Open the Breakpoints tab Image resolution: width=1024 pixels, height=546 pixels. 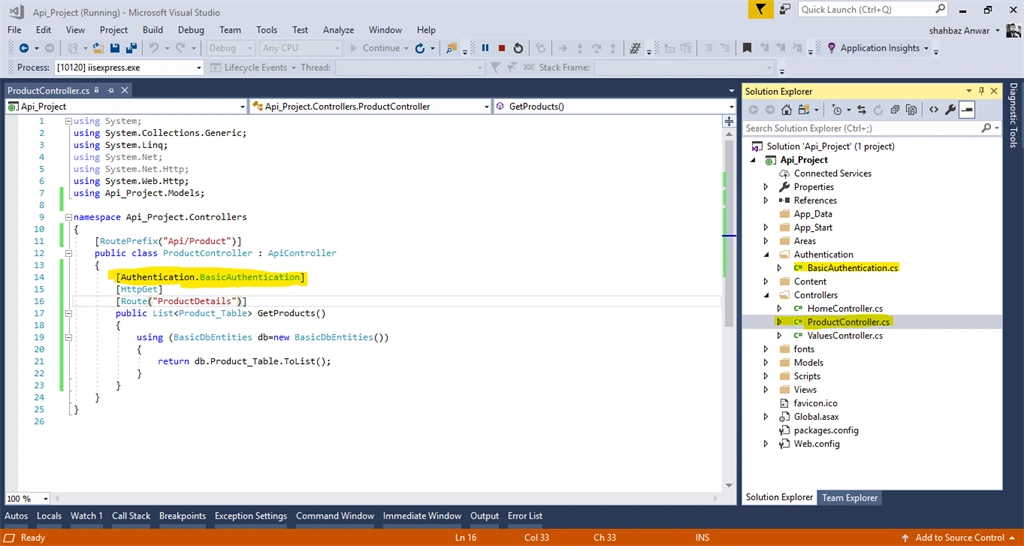pos(182,516)
